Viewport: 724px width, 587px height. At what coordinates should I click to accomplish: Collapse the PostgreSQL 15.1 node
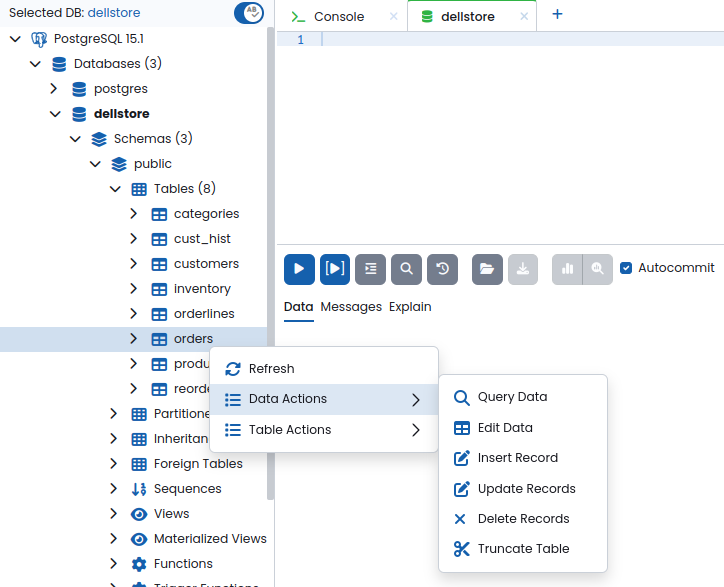[x=15, y=39]
